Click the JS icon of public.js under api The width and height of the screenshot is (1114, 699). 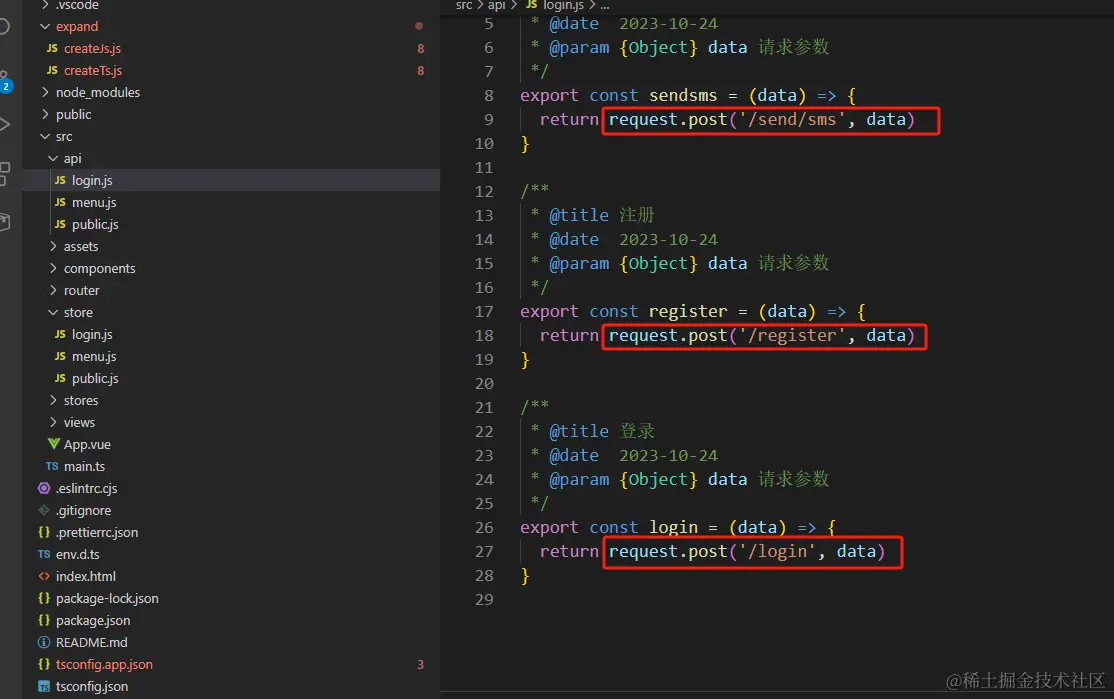[x=60, y=224]
